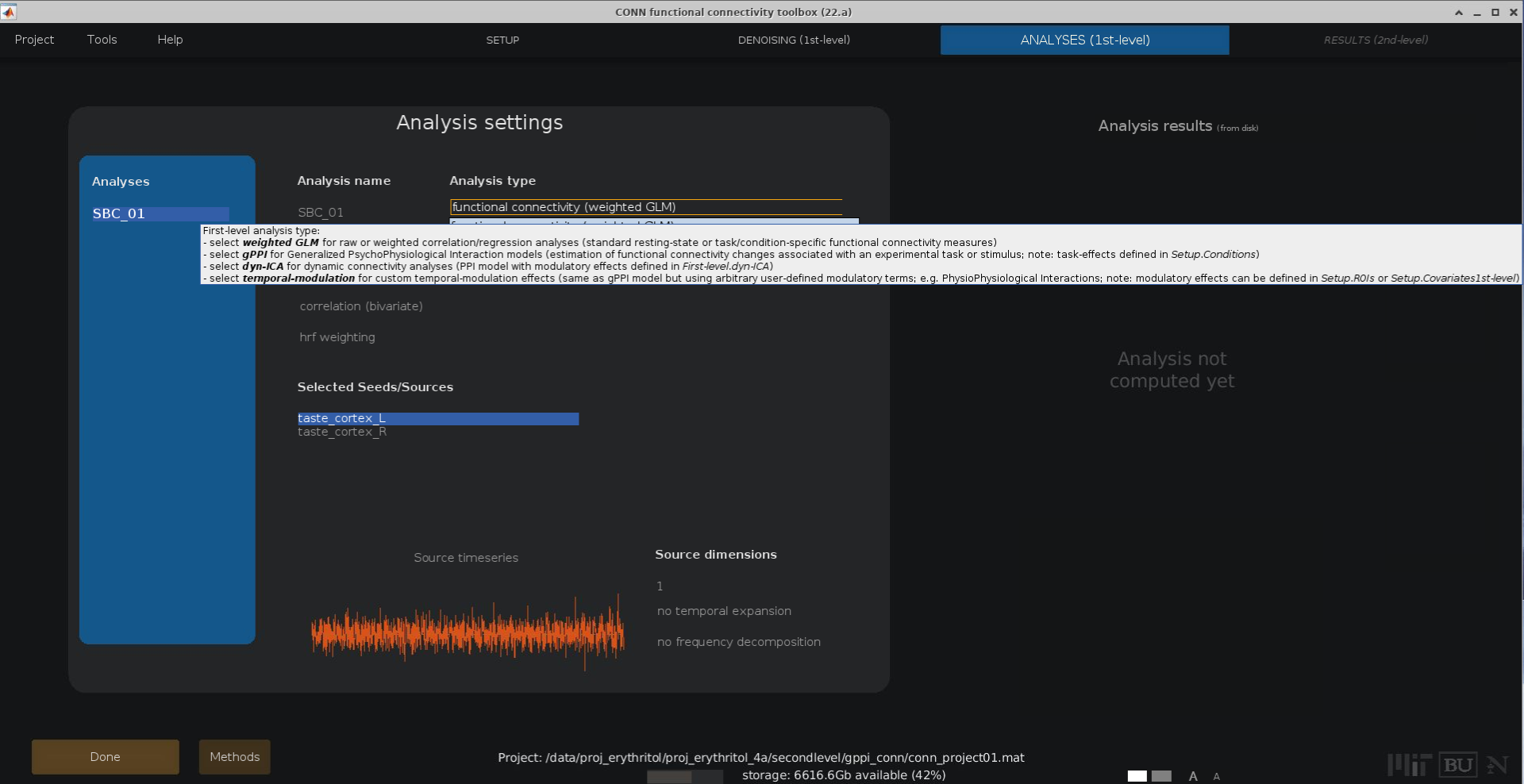Click the Methods button
The image size is (1524, 784).
(x=234, y=757)
